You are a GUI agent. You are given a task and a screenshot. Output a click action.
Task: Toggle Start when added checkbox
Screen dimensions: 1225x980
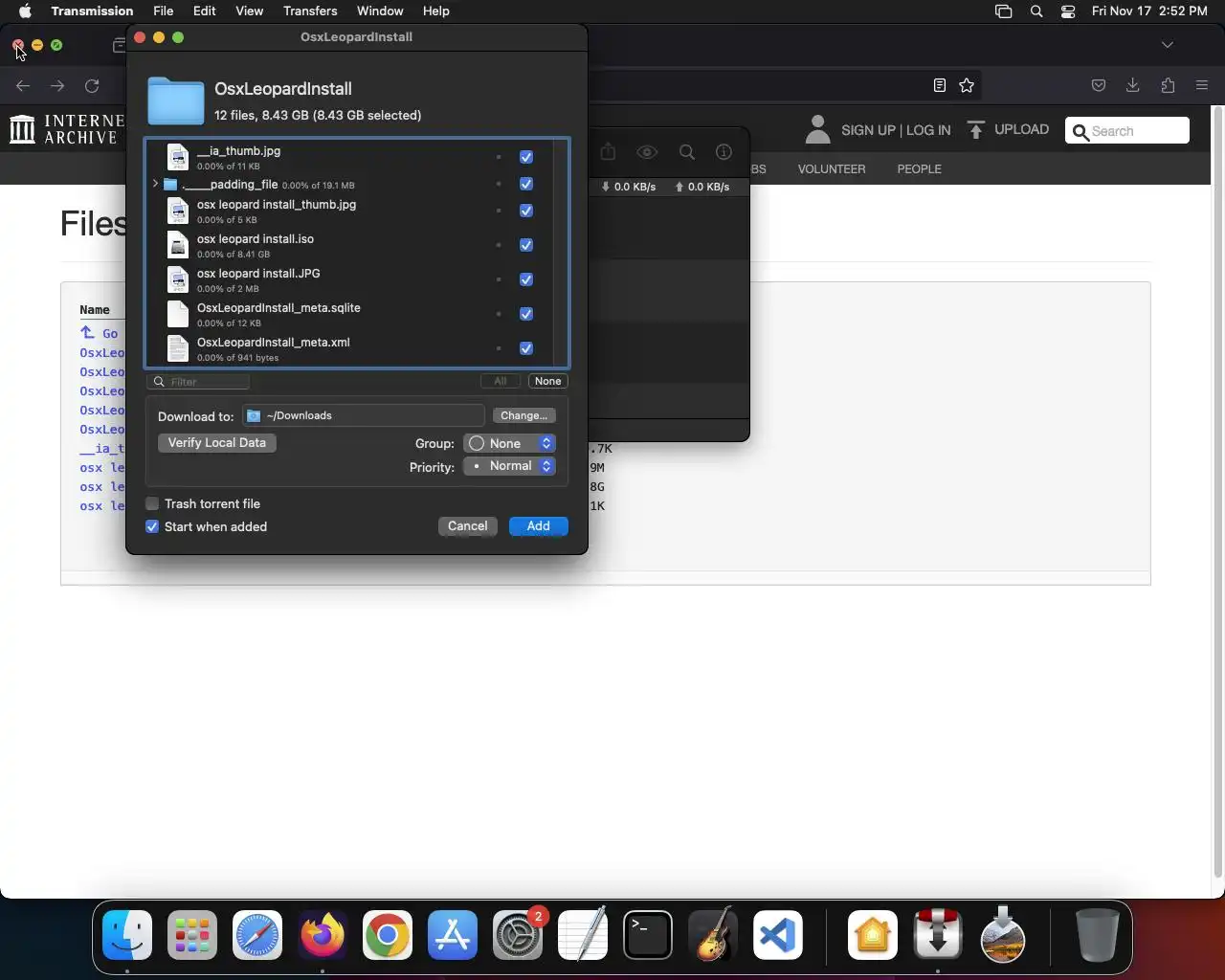click(x=152, y=526)
